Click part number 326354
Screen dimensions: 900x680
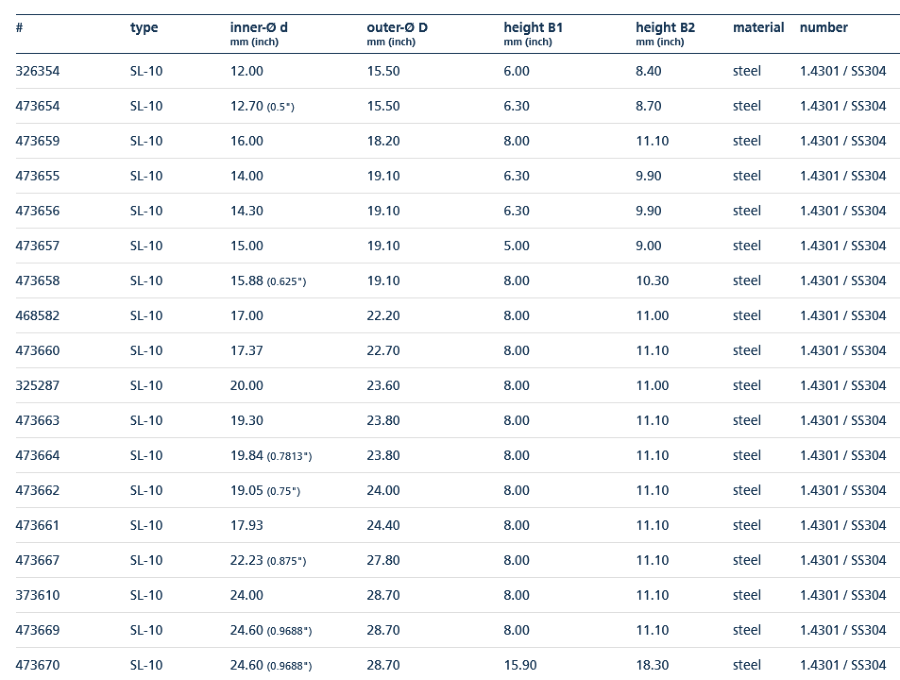click(x=37, y=71)
